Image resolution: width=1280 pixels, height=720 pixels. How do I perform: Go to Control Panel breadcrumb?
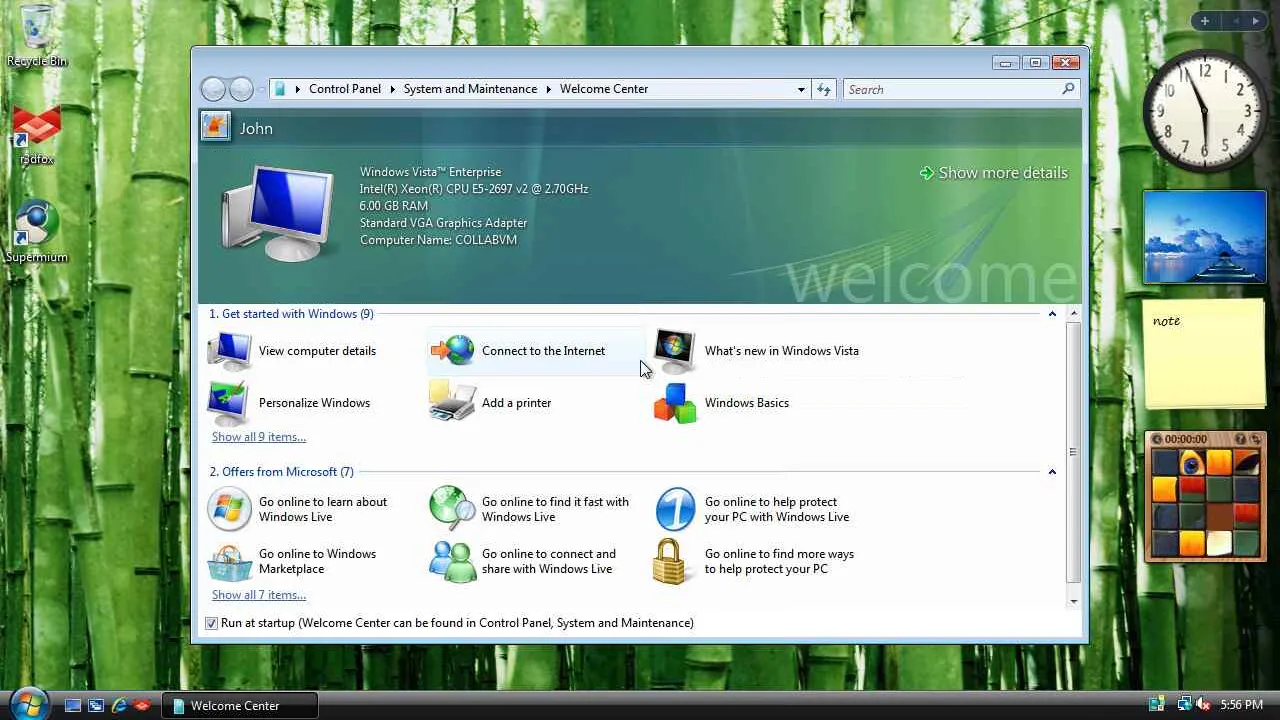tap(345, 89)
